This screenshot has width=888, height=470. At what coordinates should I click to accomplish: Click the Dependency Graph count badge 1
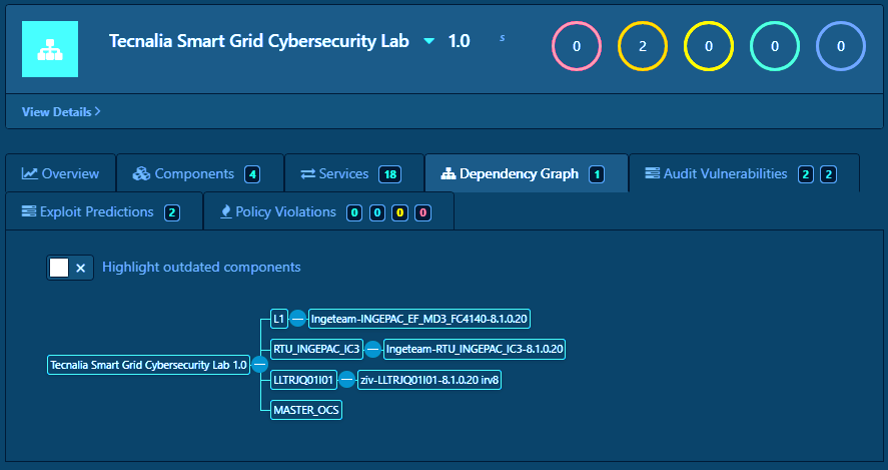[596, 174]
